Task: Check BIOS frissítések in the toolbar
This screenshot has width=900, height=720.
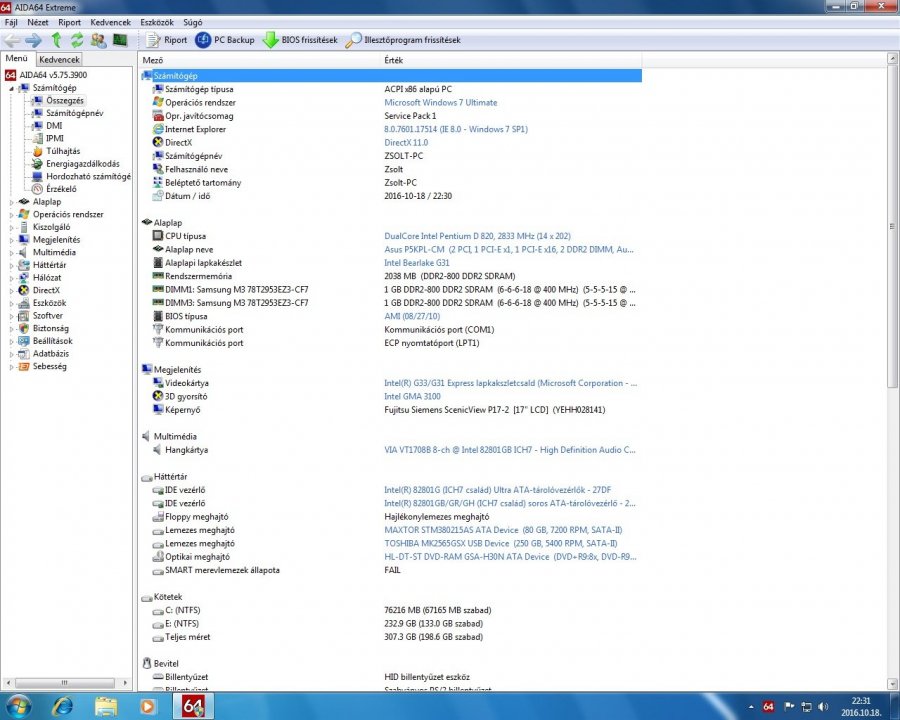Action: (x=300, y=40)
